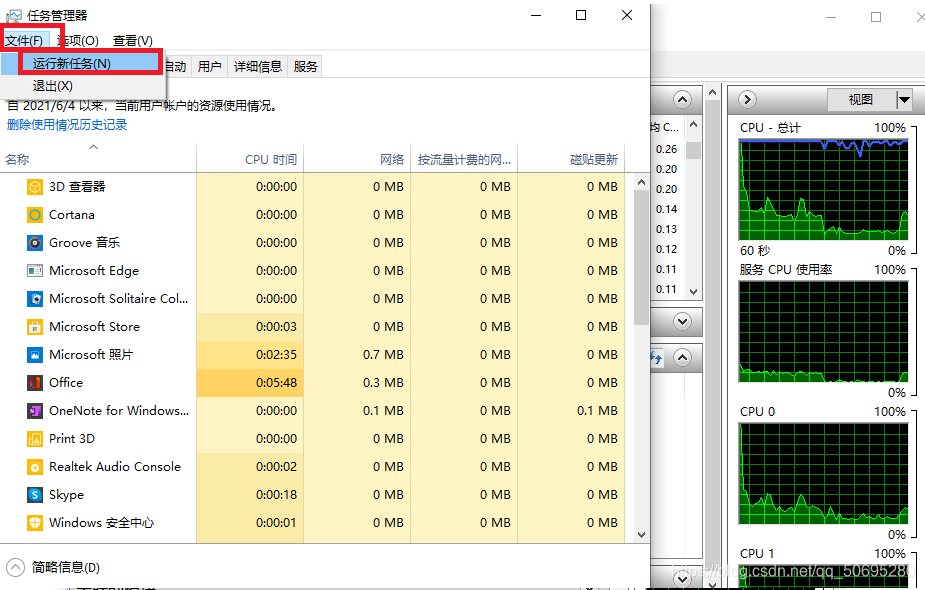Screen dimensions: 925x590
Task: Sort by the 网络 column header
Action: [x=357, y=159]
